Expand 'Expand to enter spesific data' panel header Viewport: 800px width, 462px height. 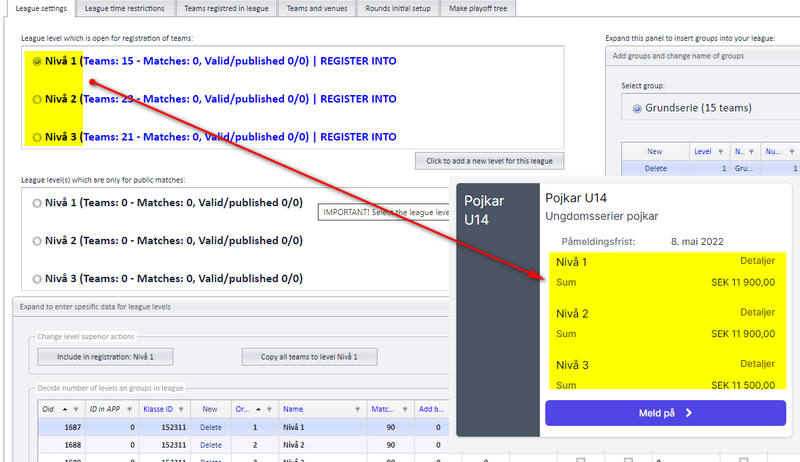[x=231, y=307]
